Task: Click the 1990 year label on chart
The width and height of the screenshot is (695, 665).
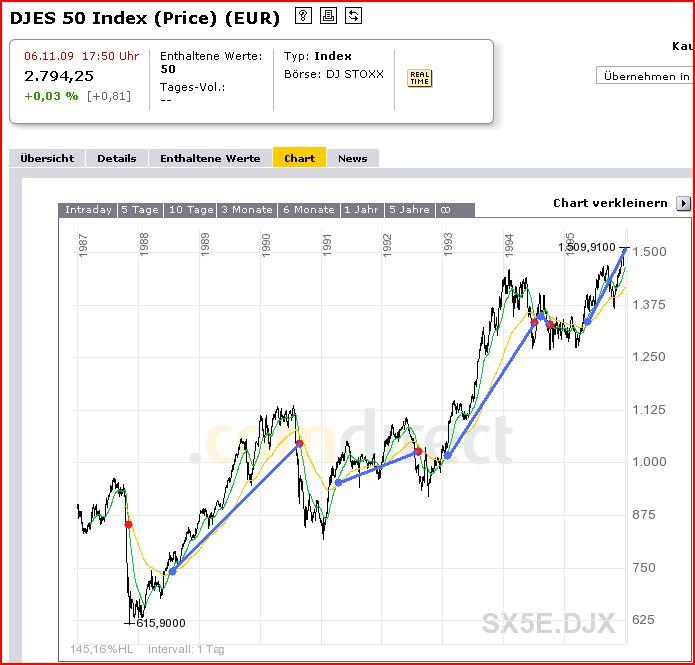Action: point(266,245)
